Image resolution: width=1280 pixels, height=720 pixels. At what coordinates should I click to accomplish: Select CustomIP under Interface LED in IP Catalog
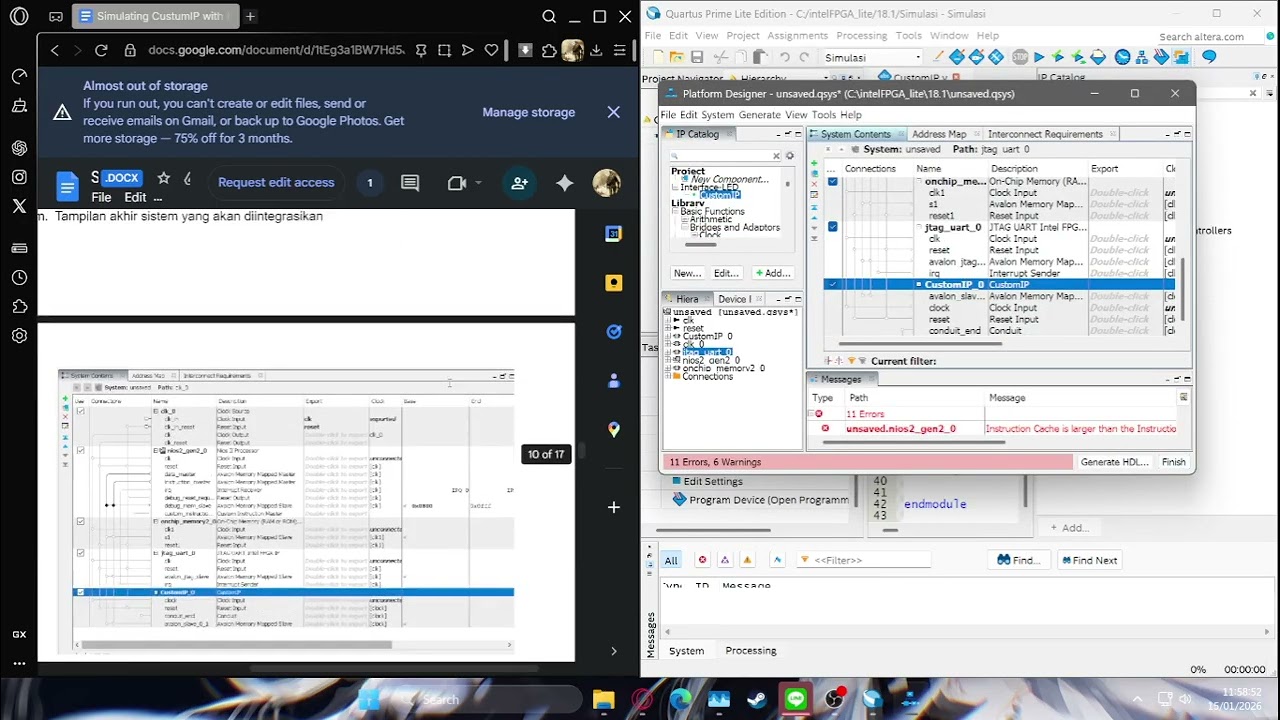point(720,195)
